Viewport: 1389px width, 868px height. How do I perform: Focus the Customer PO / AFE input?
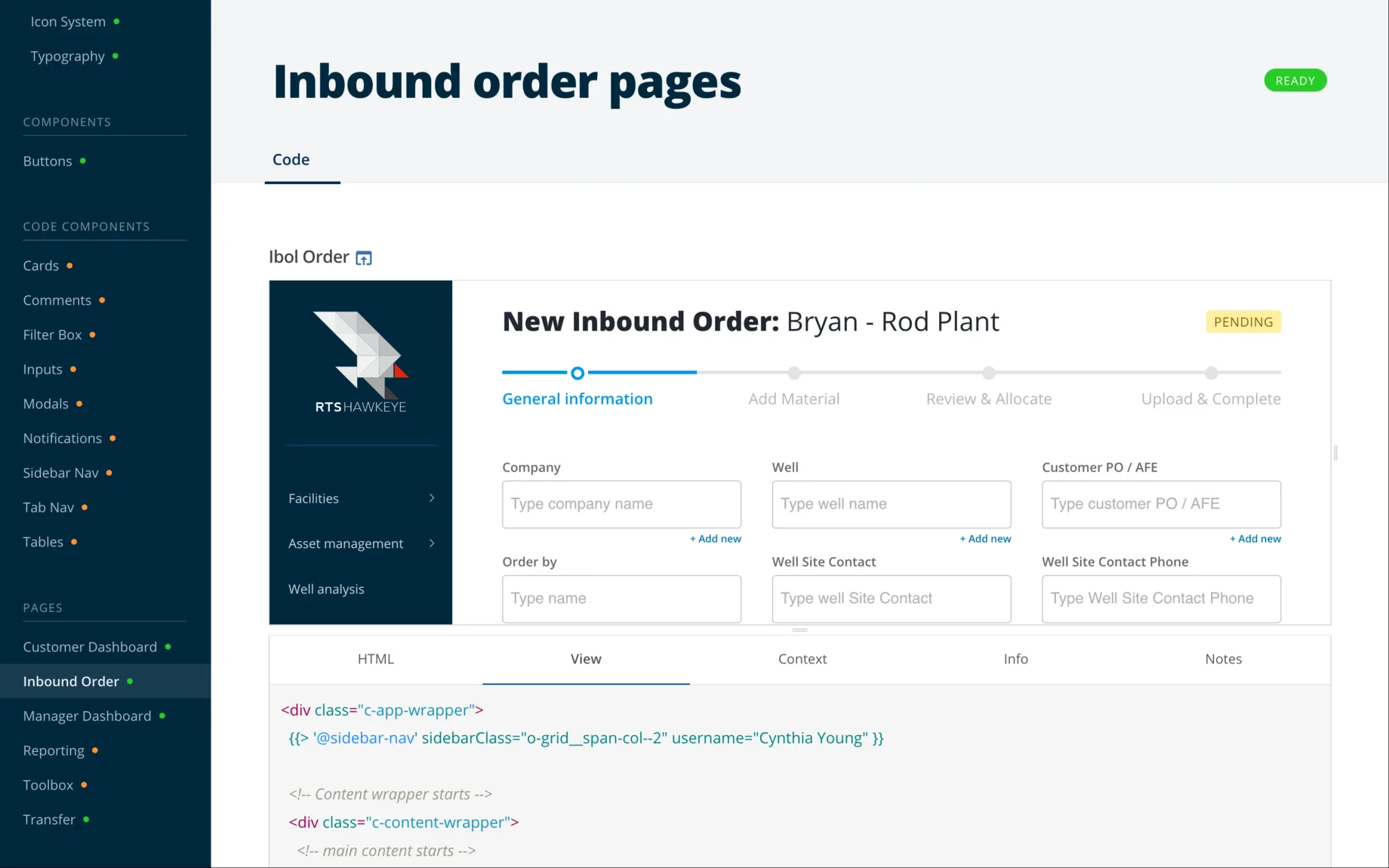[1162, 504]
